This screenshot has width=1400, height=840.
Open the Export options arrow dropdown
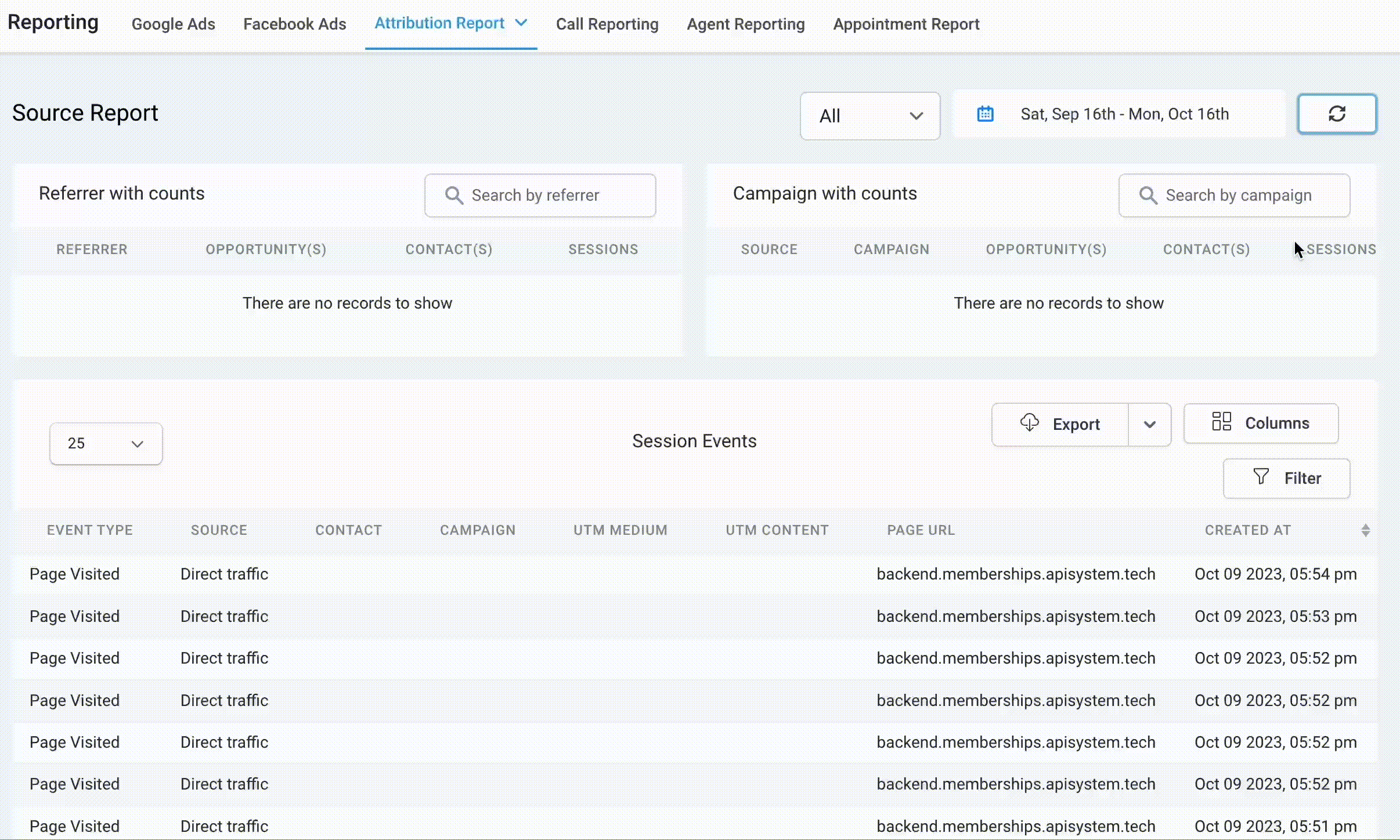pyautogui.click(x=1149, y=425)
